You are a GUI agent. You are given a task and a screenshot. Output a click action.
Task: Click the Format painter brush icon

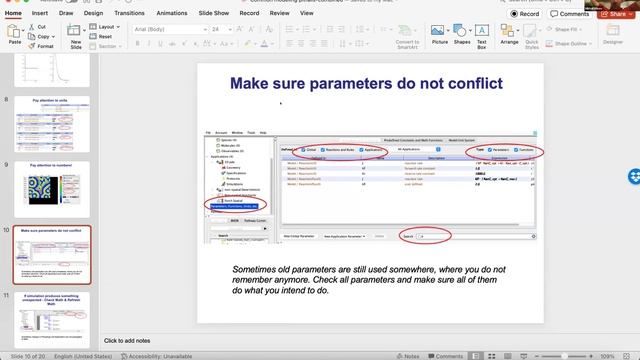click(31, 46)
